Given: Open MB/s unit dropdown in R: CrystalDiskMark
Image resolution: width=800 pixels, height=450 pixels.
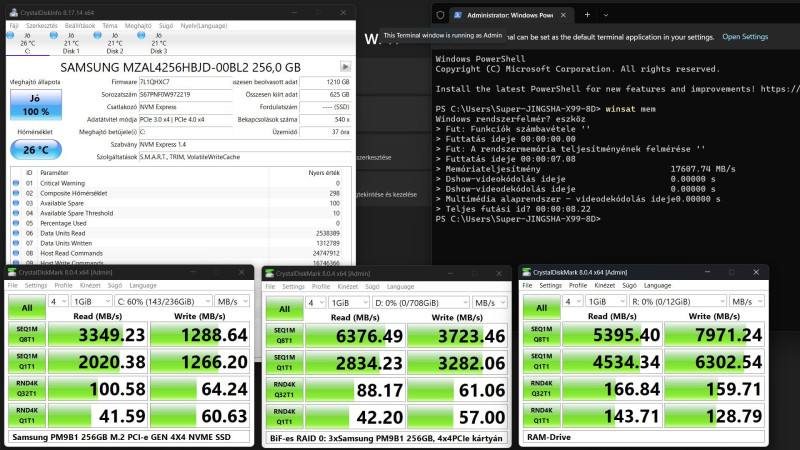Looking at the screenshot, I should 747,302.
